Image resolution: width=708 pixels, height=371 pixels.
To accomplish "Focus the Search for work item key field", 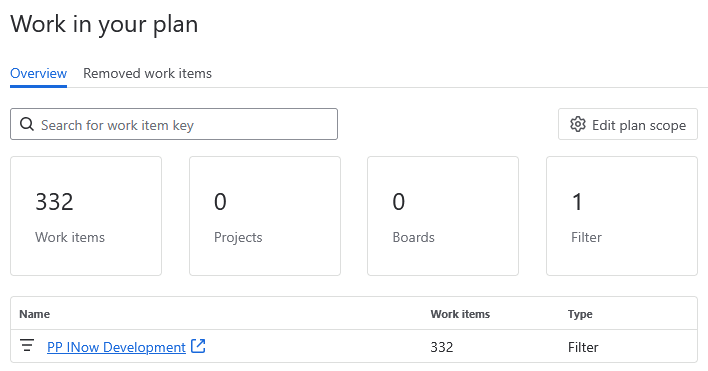I will tap(174, 124).
